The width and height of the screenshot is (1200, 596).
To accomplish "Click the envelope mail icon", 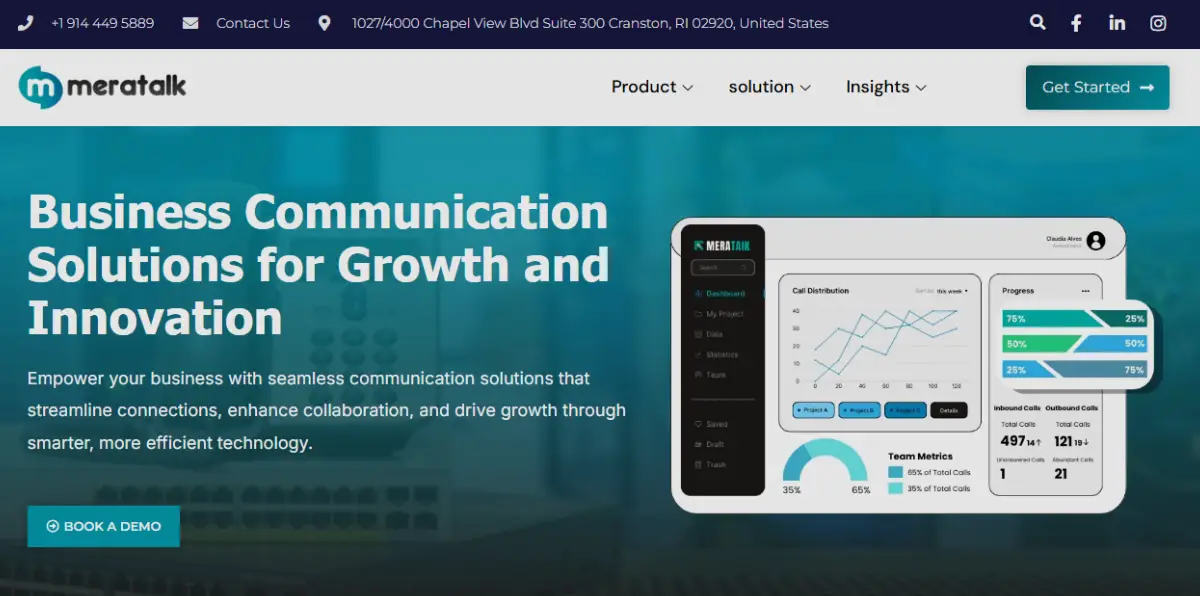I will point(190,23).
